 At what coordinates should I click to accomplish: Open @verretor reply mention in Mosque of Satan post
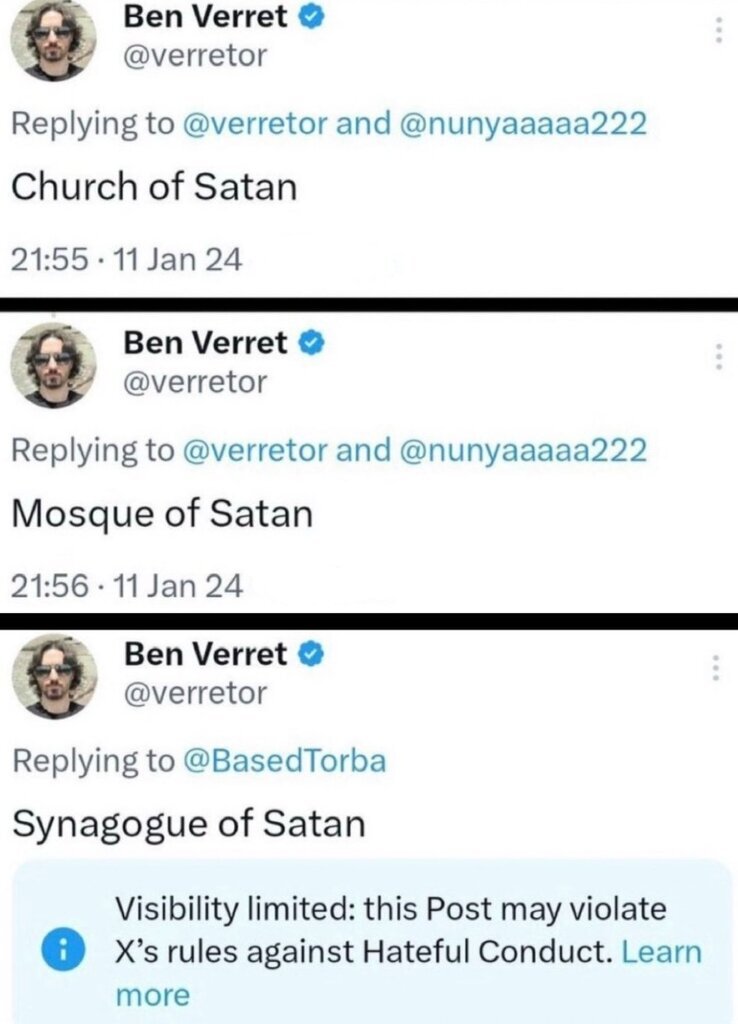pos(255,450)
